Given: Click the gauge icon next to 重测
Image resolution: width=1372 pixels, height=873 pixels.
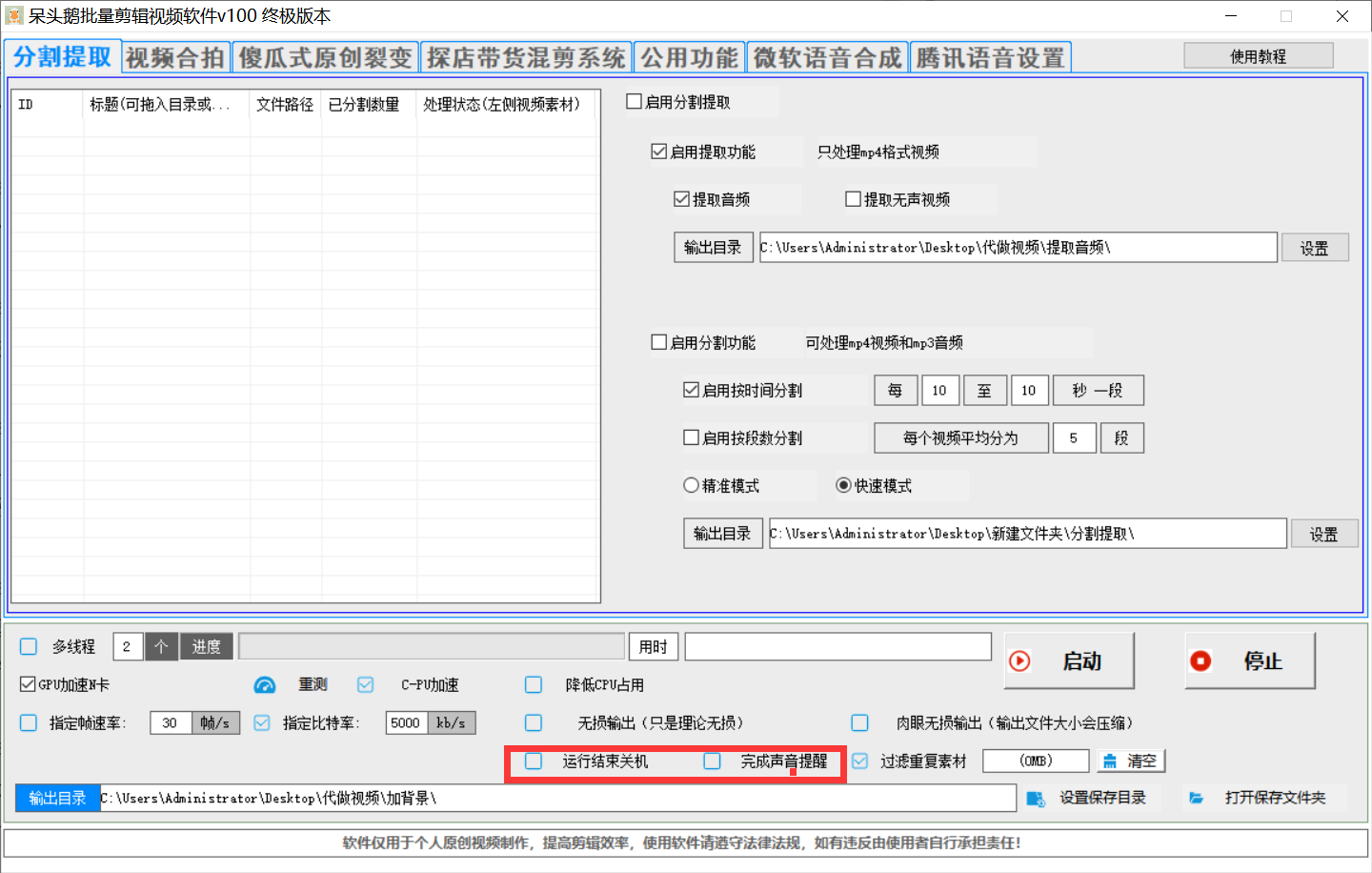Looking at the screenshot, I should pos(265,685).
